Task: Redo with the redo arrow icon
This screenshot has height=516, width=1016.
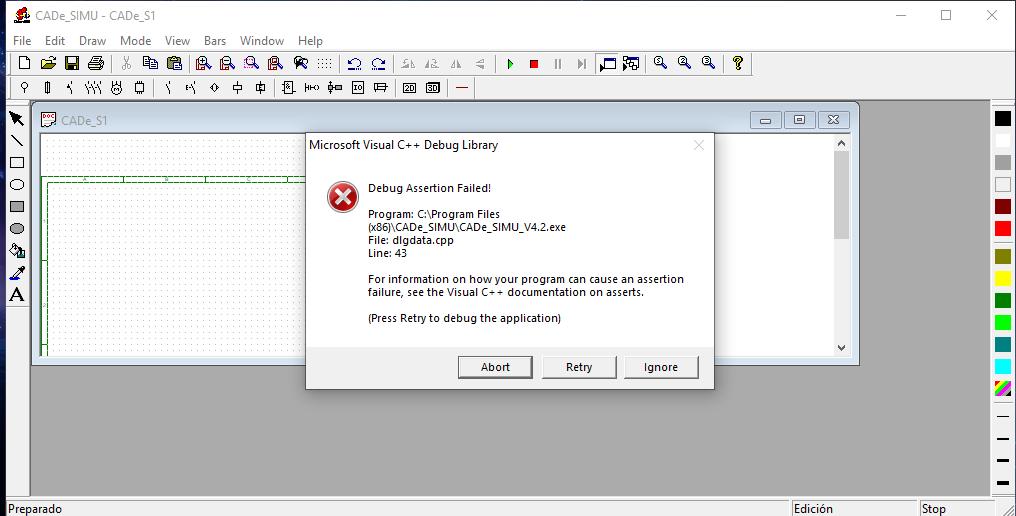Action: [x=378, y=64]
